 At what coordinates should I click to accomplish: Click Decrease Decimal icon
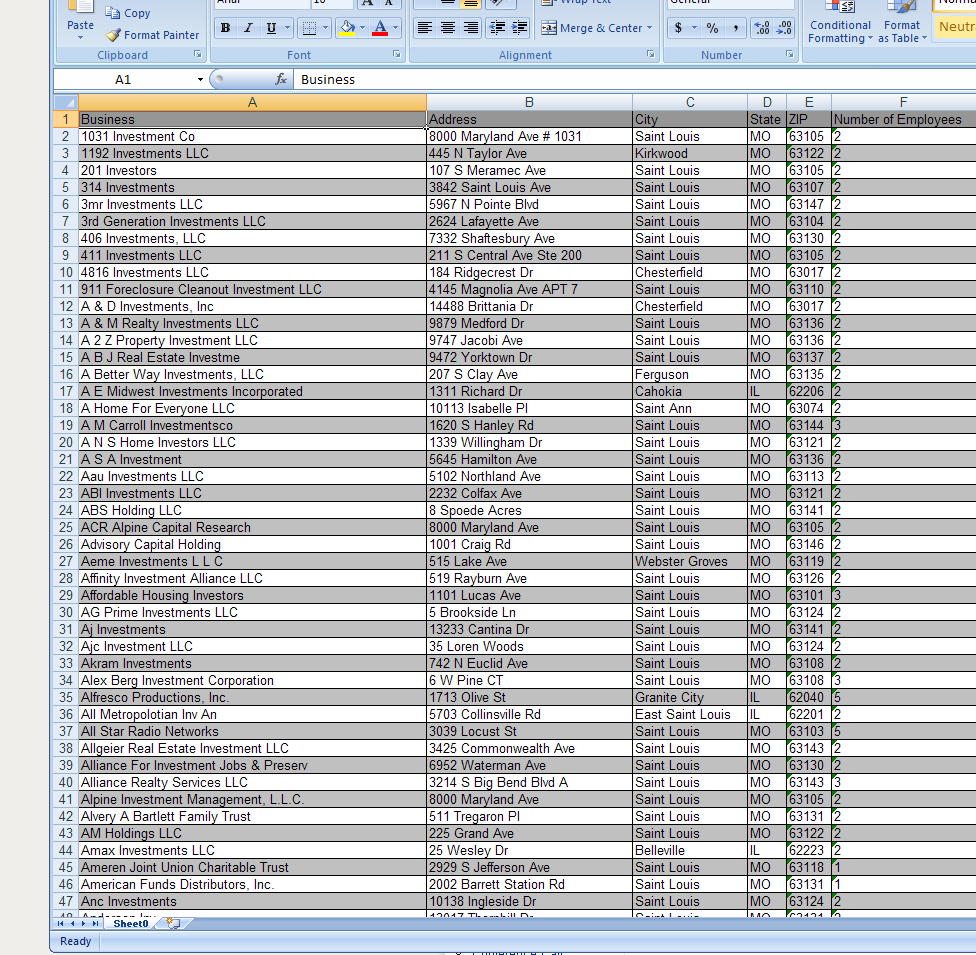(x=784, y=28)
